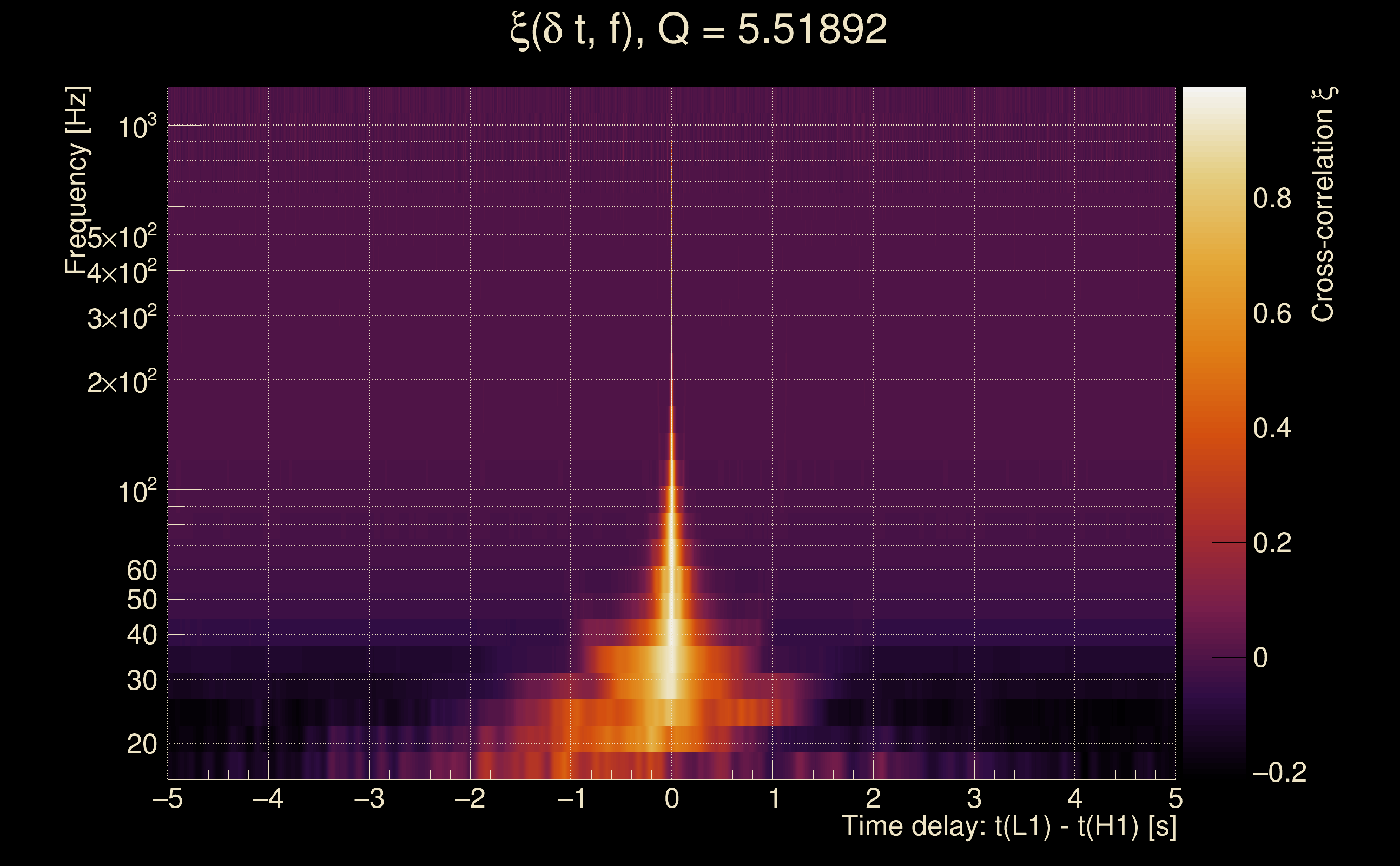Click the x-axis tick label 3

pyautogui.click(x=974, y=798)
